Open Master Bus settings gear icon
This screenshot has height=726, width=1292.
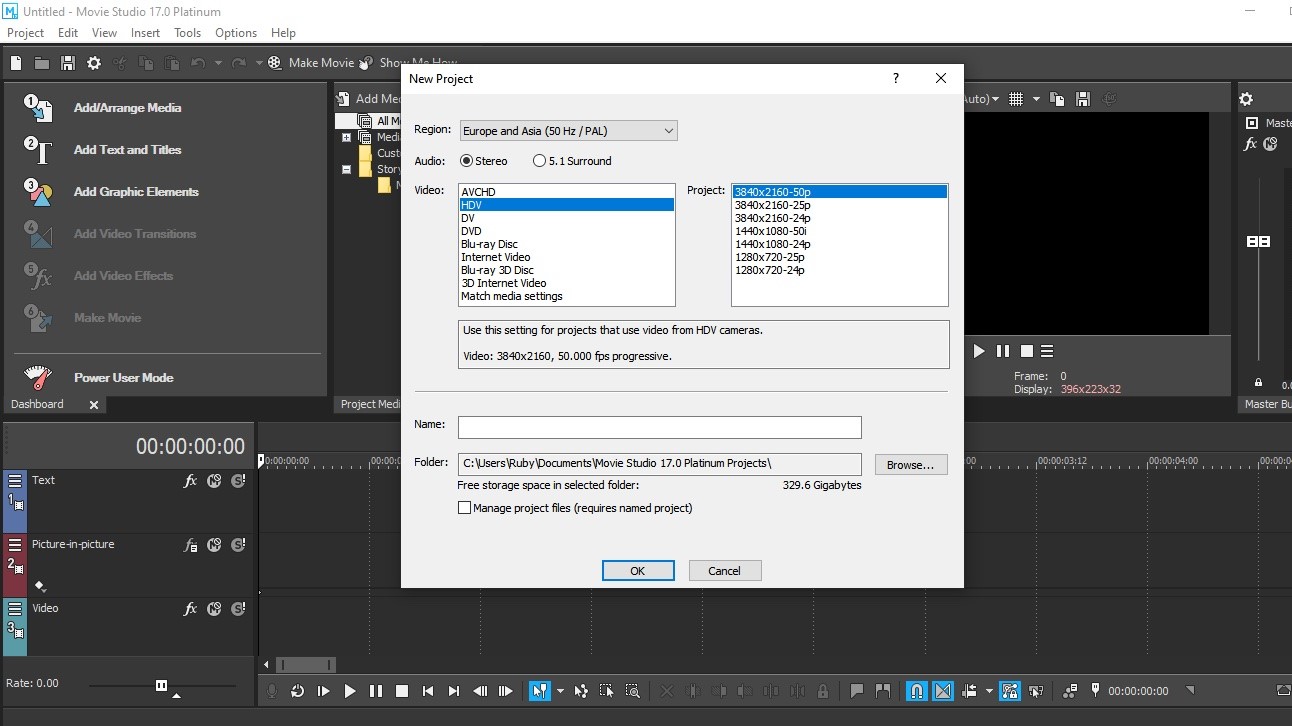click(x=1246, y=99)
